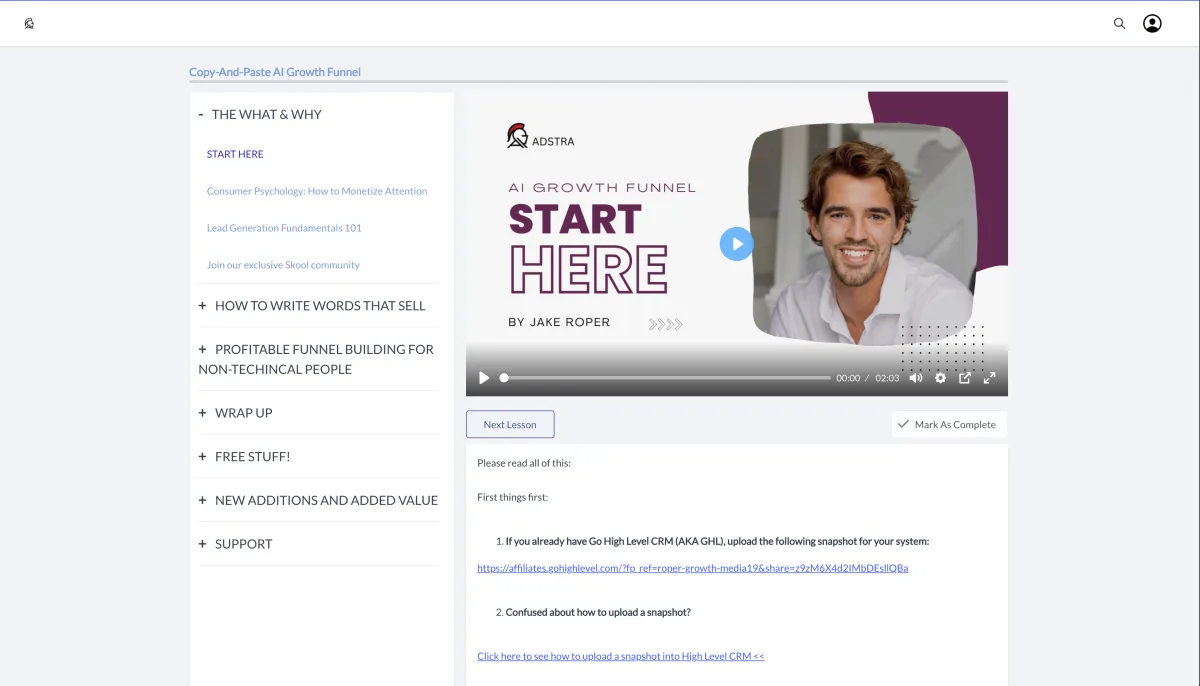
Task: Open 'Click here to see how to upload a snapshot' link
Action: (x=621, y=656)
